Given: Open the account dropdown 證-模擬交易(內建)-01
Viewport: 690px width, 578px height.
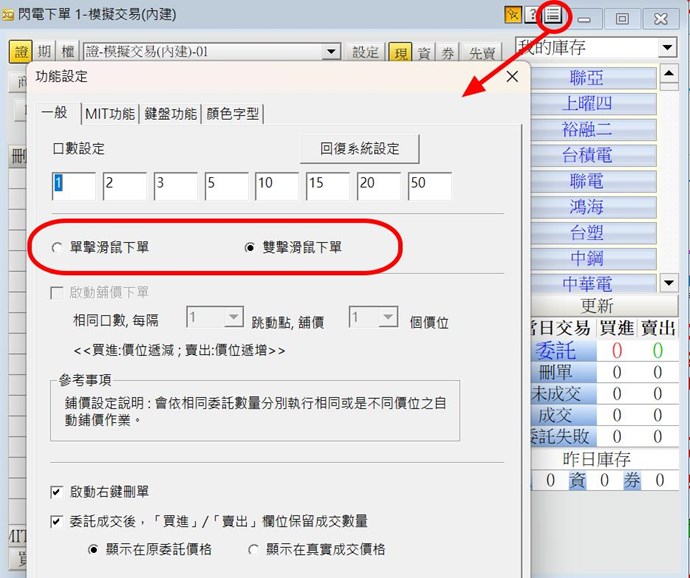Looking at the screenshot, I should point(332,52).
